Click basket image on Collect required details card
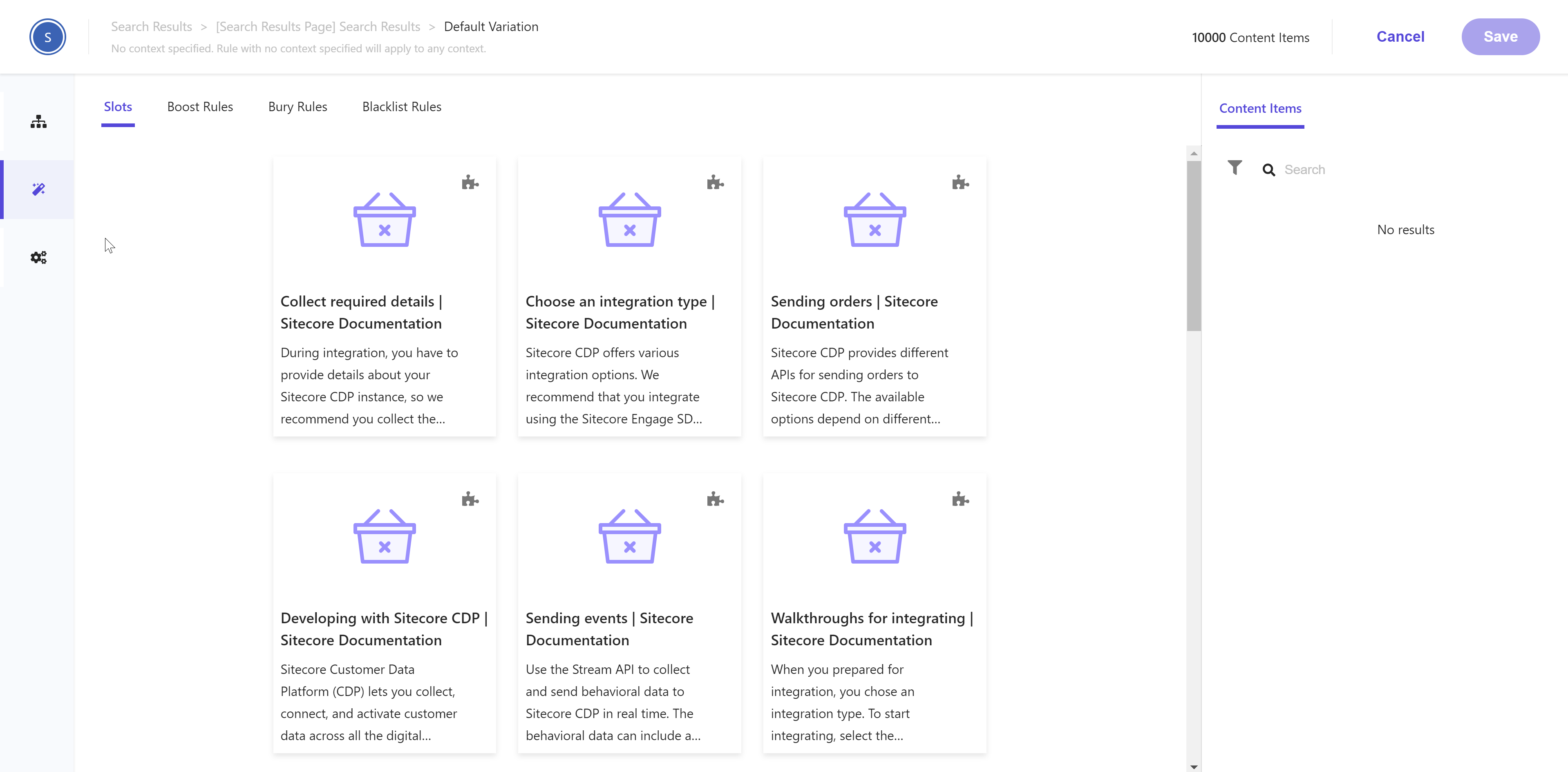 [385, 219]
